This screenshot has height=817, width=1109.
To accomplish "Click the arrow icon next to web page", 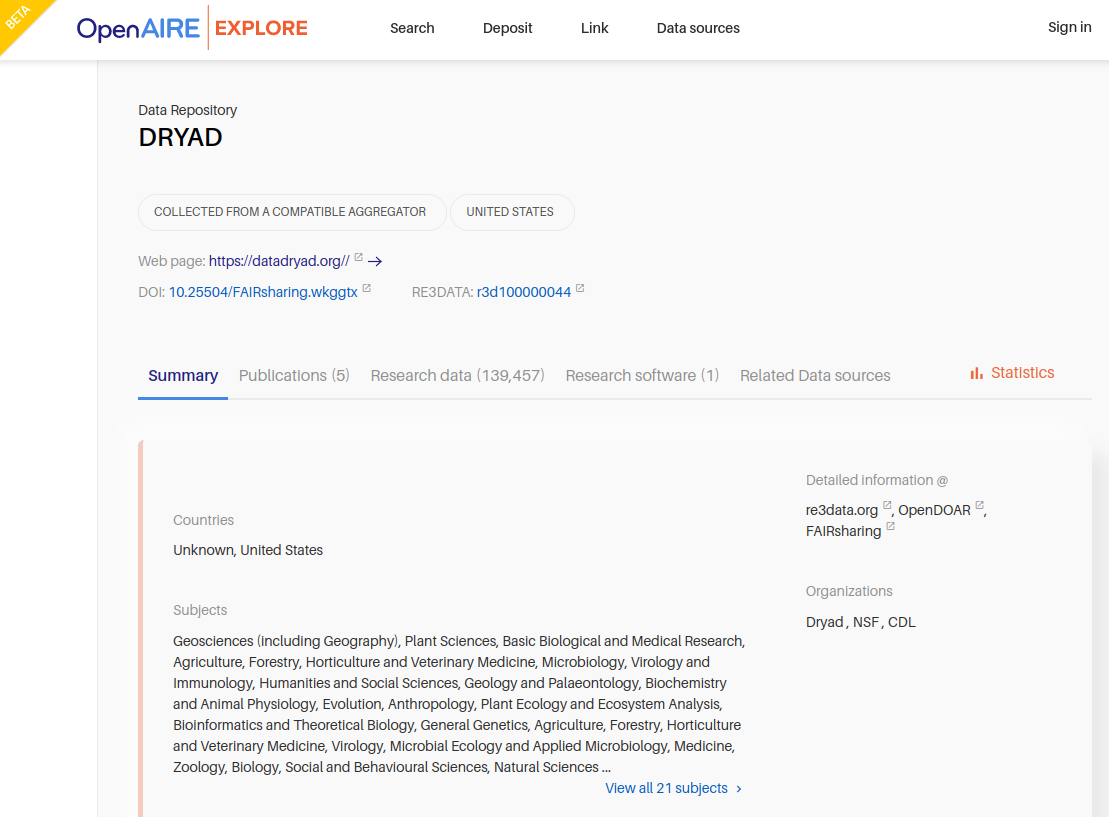I will tap(375, 262).
